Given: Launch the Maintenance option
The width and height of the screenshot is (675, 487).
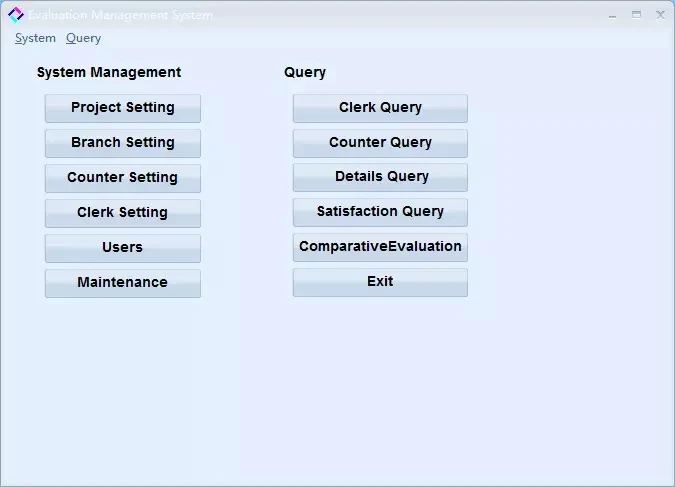Looking at the screenshot, I should [x=122, y=283].
